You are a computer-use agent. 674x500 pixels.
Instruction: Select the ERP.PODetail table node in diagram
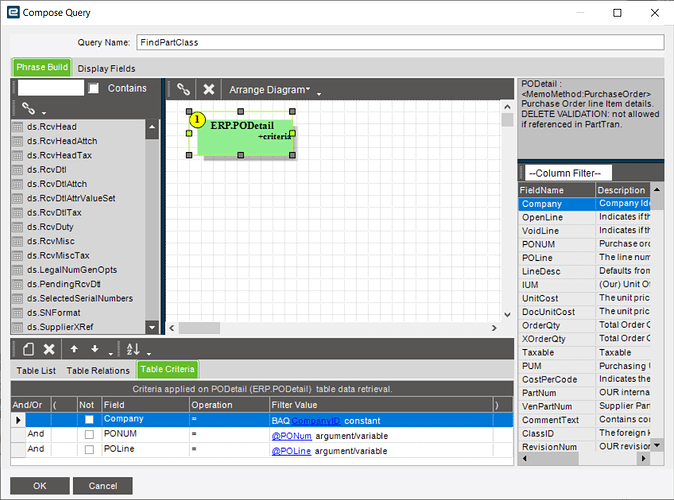tap(245, 137)
